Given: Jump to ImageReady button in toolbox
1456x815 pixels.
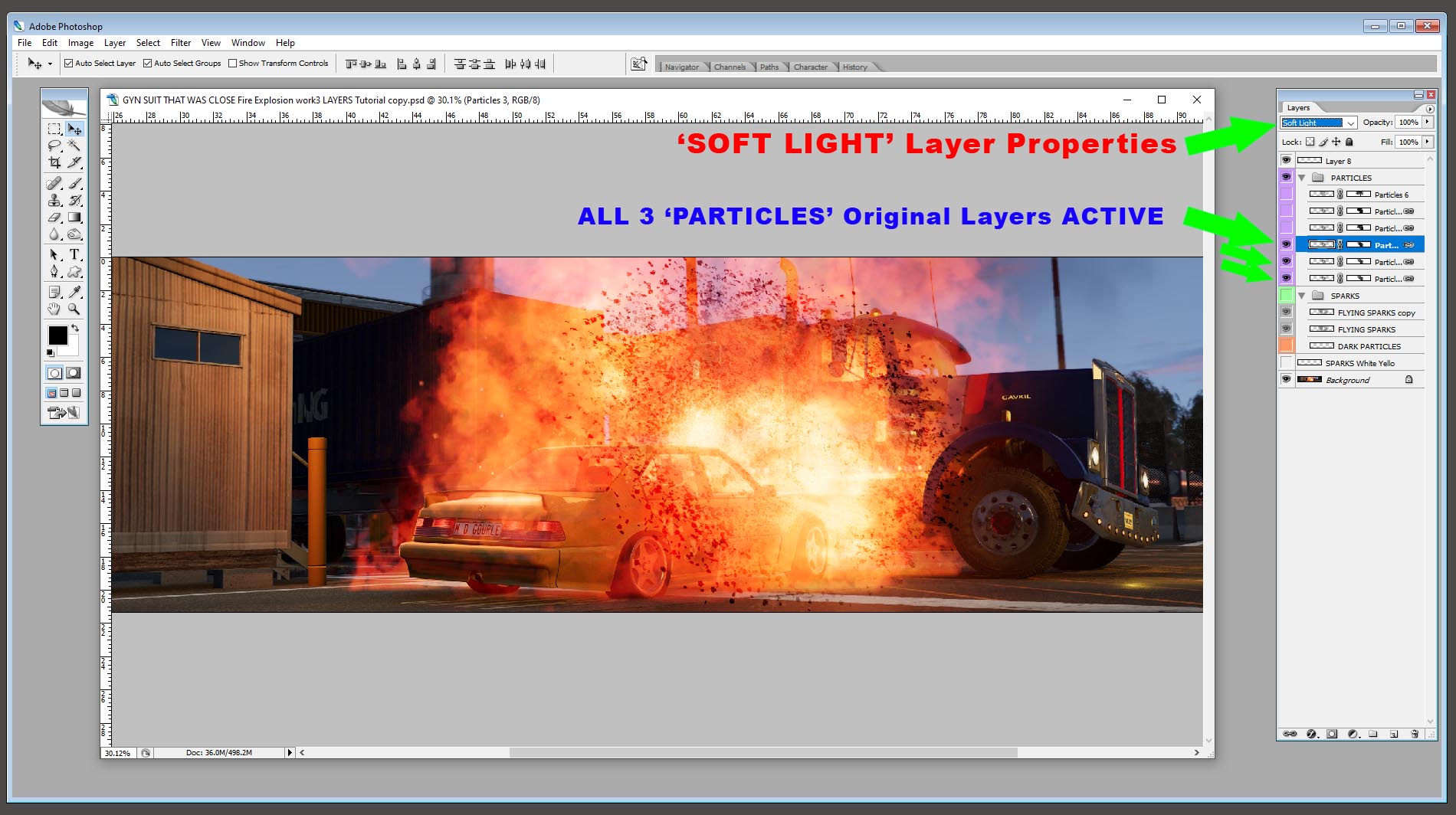Looking at the screenshot, I should [64, 413].
